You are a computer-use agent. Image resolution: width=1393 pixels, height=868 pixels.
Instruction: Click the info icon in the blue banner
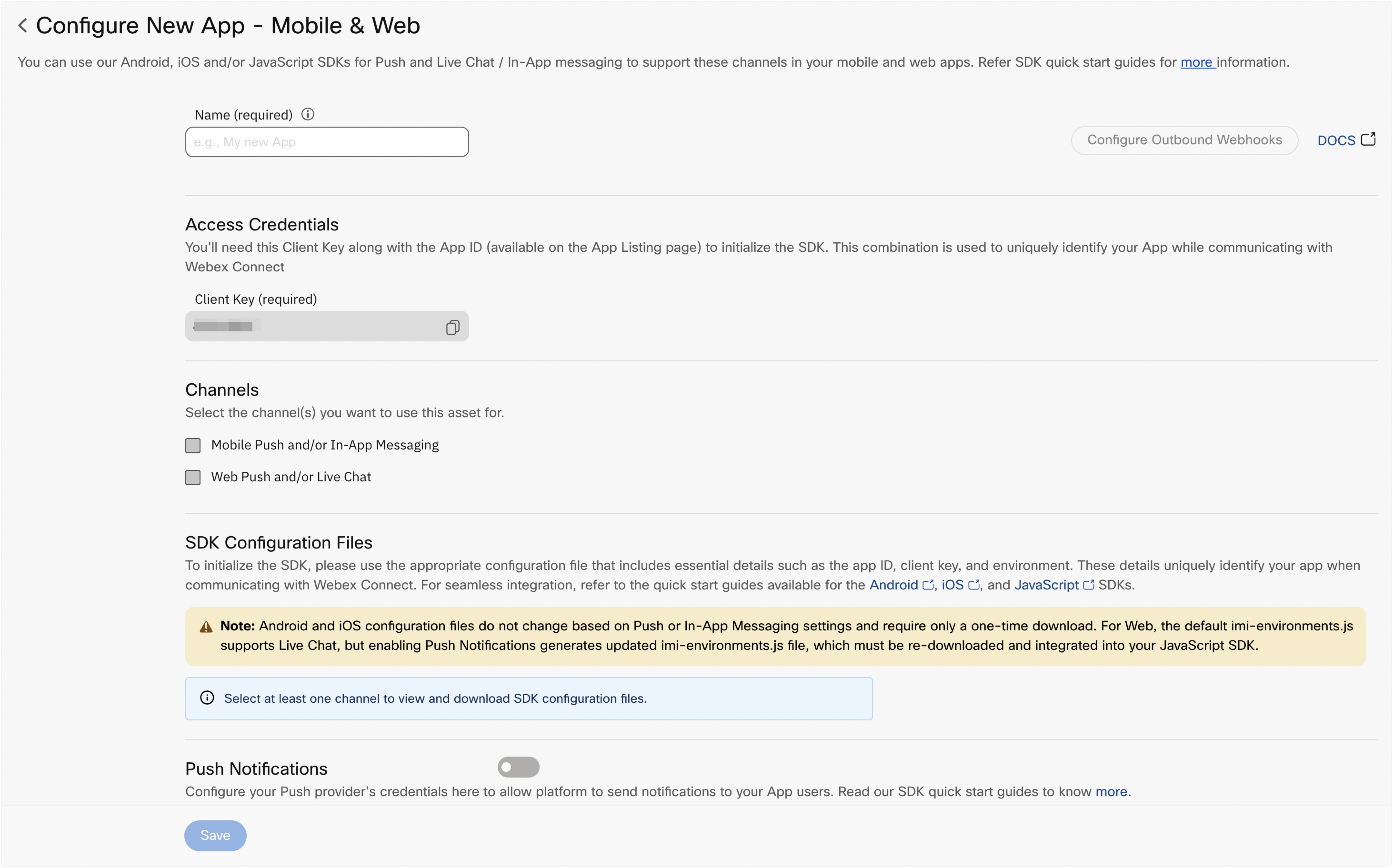[x=207, y=698]
